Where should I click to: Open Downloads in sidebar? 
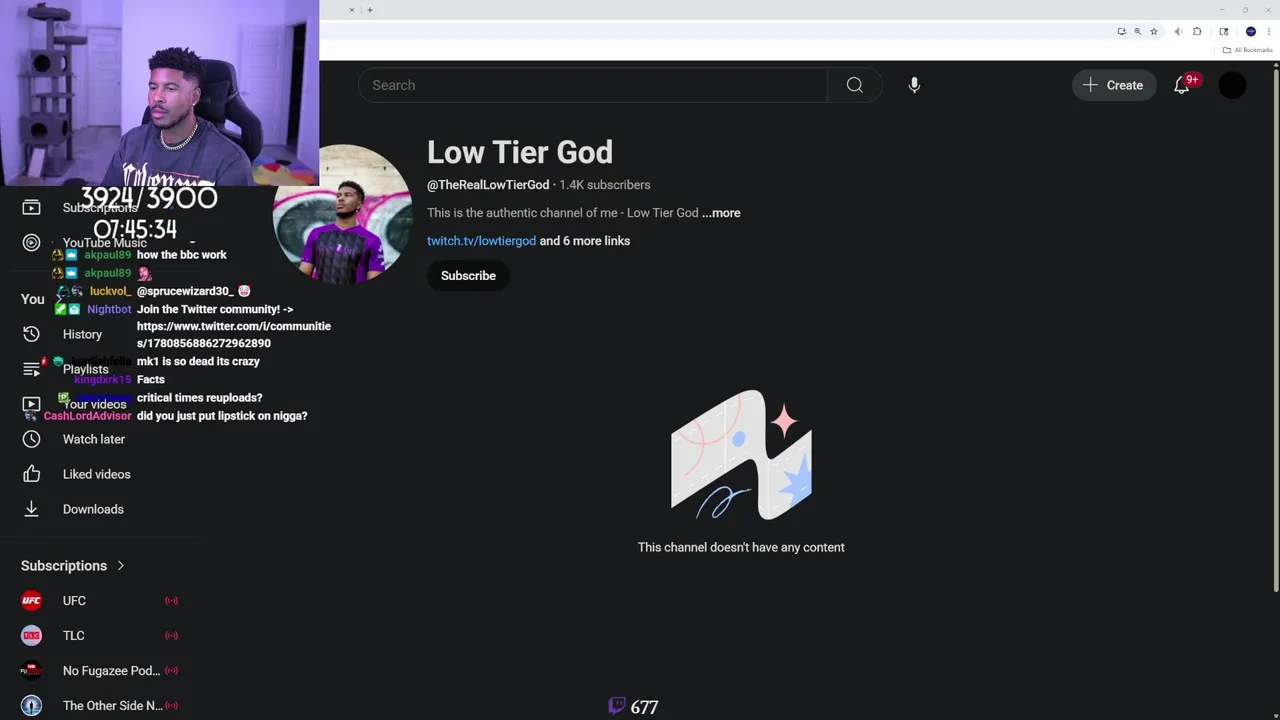(x=93, y=509)
